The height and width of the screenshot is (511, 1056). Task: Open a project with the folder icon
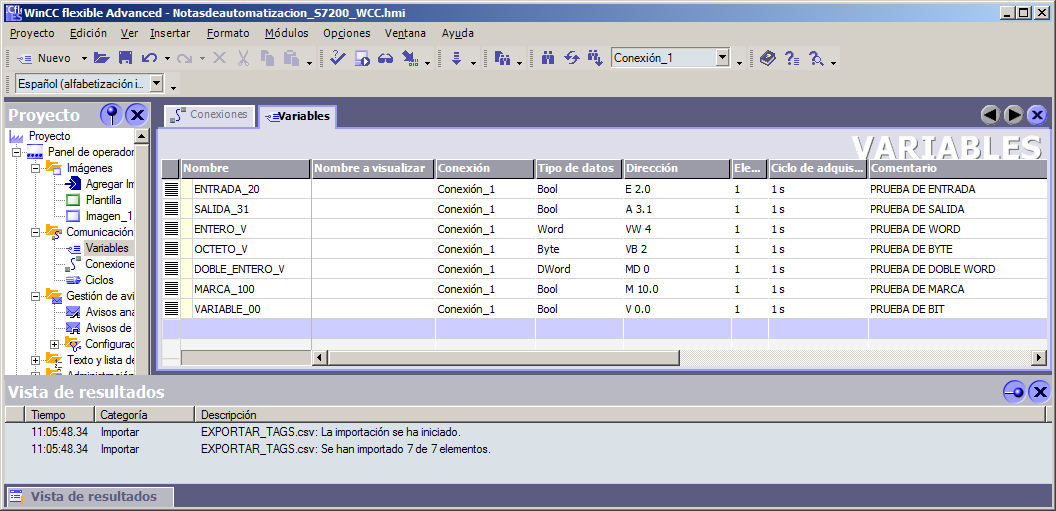coord(102,59)
